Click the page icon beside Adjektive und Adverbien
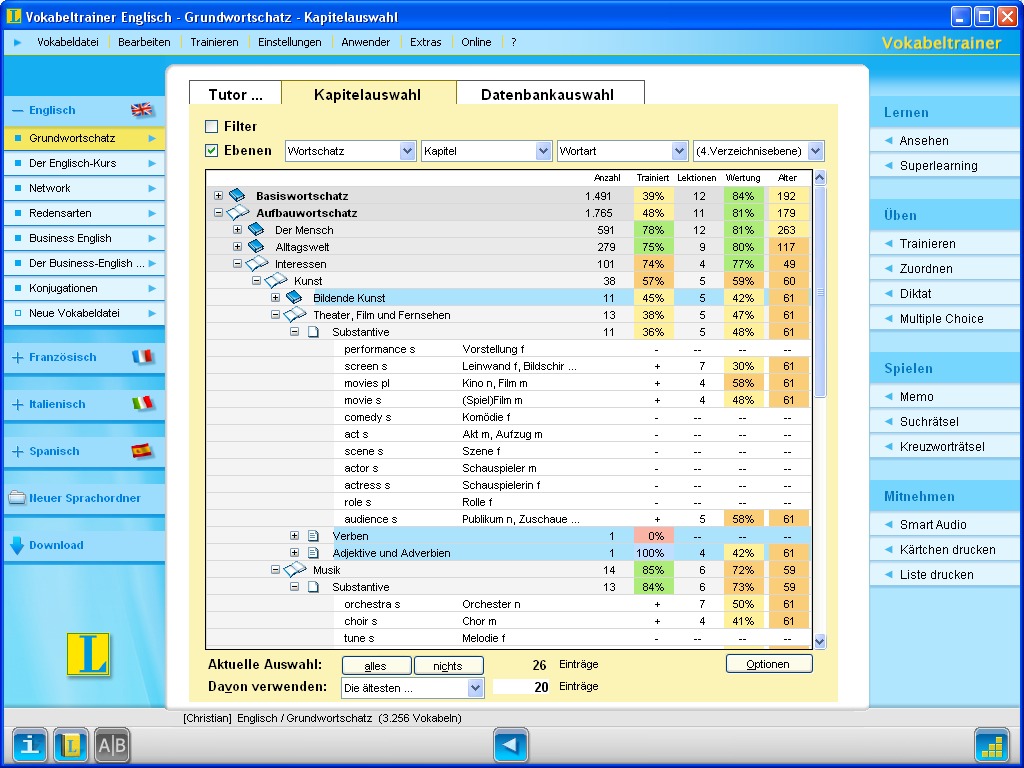 (313, 552)
